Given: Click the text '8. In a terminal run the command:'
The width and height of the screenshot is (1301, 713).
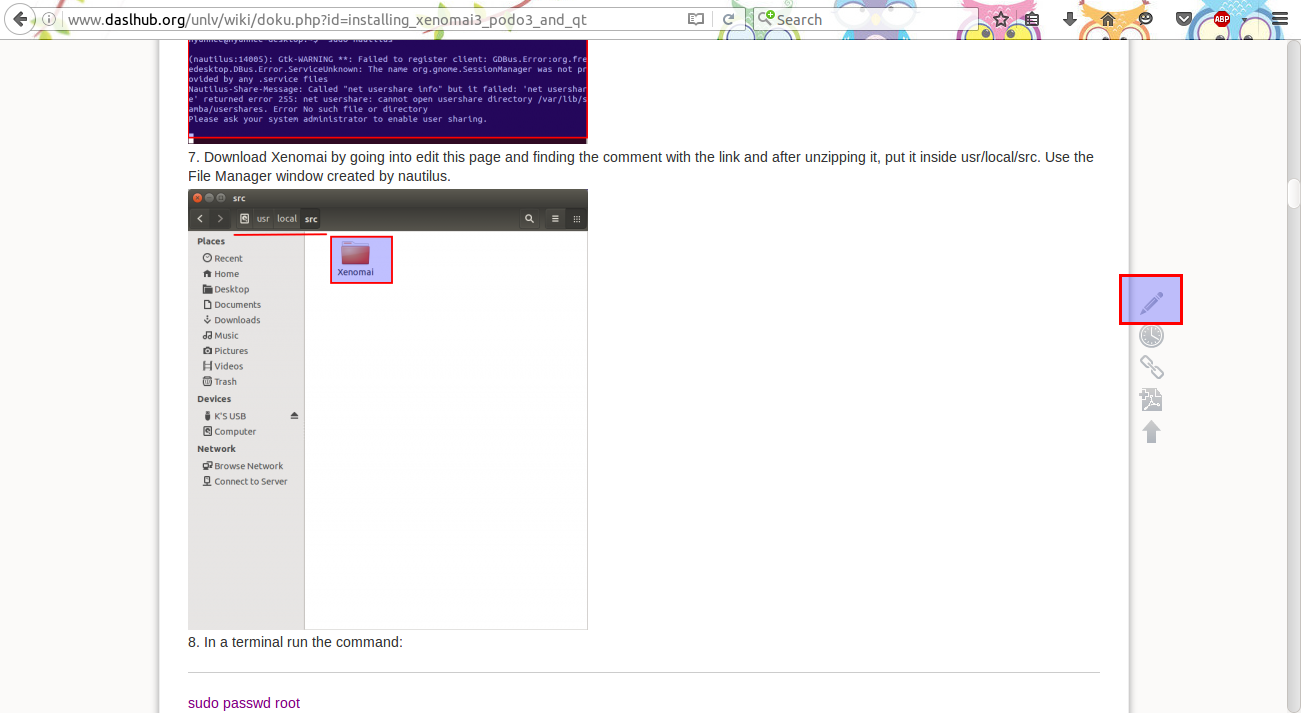Looking at the screenshot, I should pyautogui.click(x=295, y=642).
